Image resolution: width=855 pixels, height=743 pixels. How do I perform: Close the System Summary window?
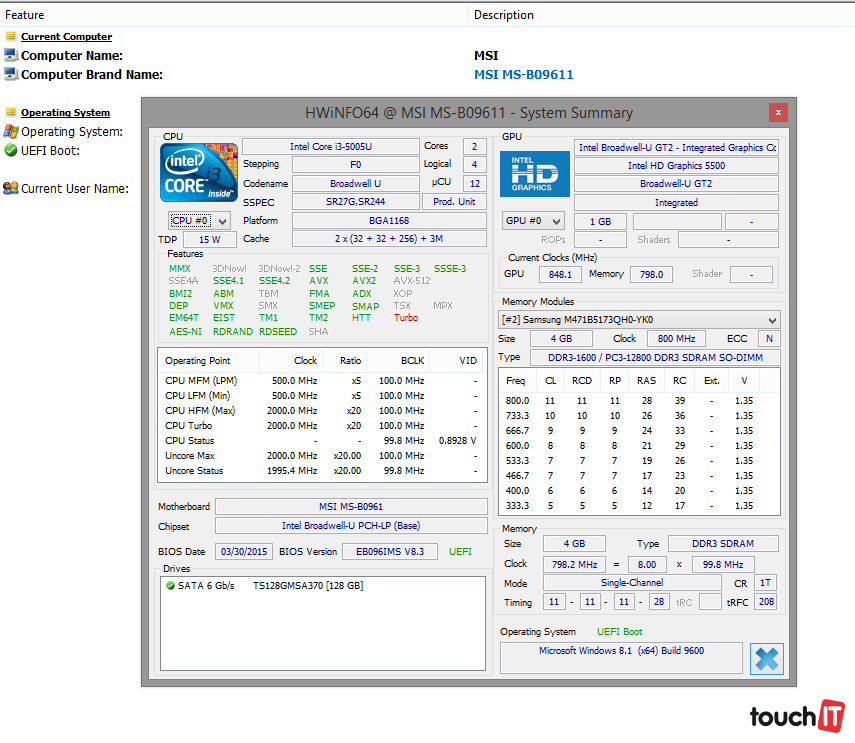[777, 112]
